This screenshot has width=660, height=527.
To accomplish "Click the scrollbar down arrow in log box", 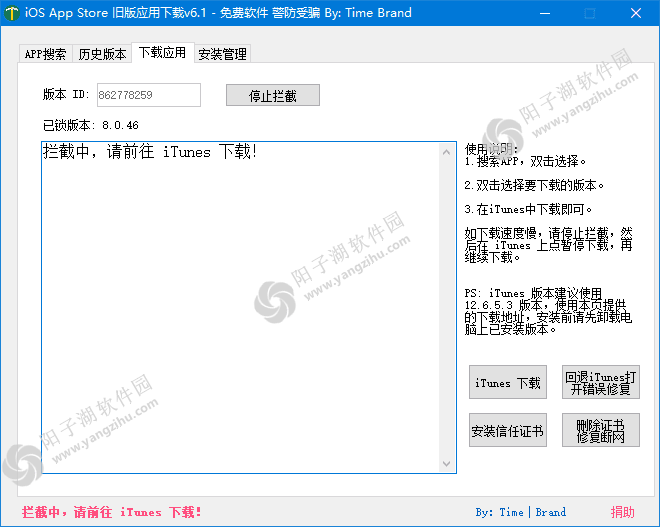I will point(447,463).
